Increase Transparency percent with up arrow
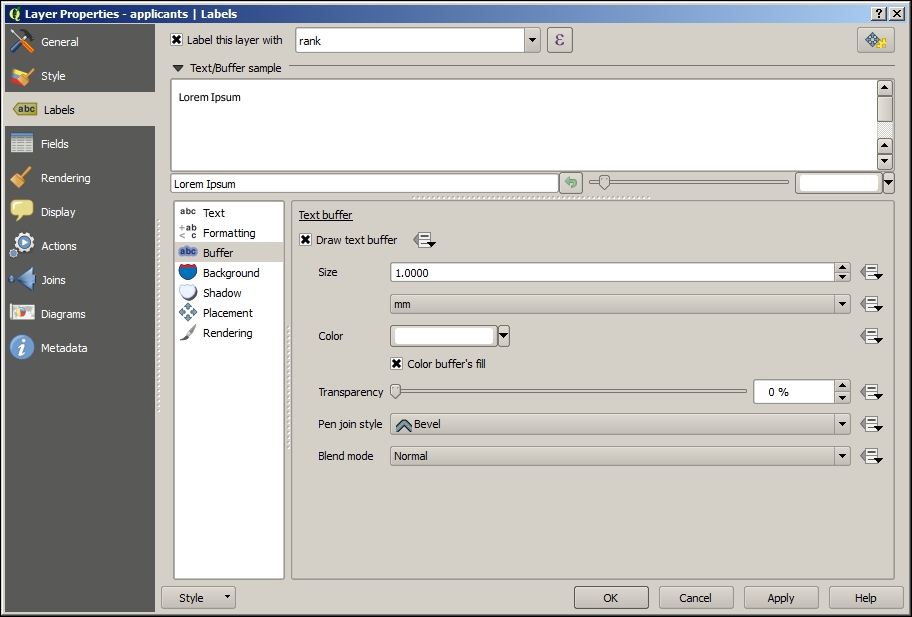Screen dimensions: 912x617 pos(842,386)
